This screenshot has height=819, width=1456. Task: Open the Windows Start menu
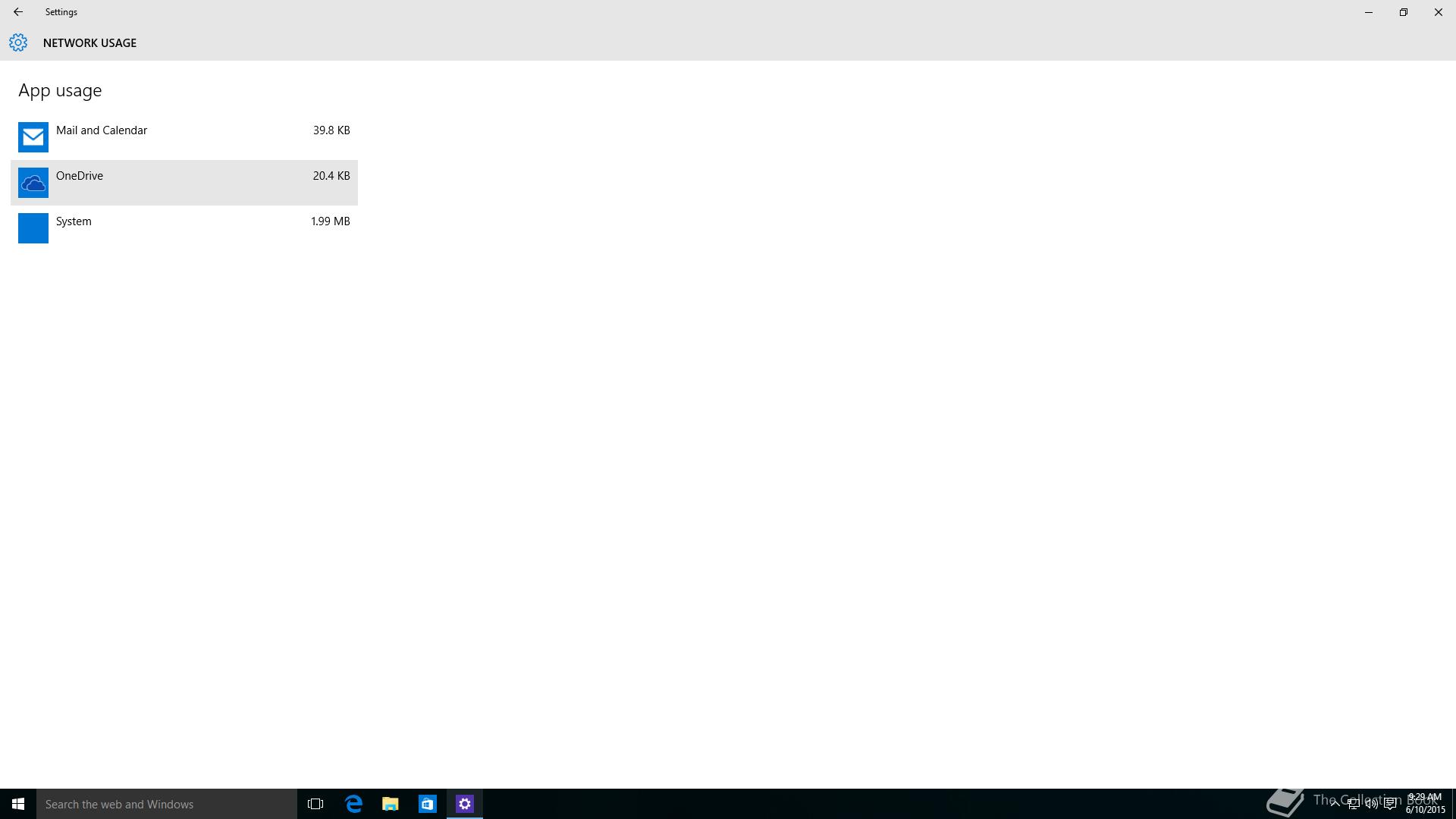18,804
